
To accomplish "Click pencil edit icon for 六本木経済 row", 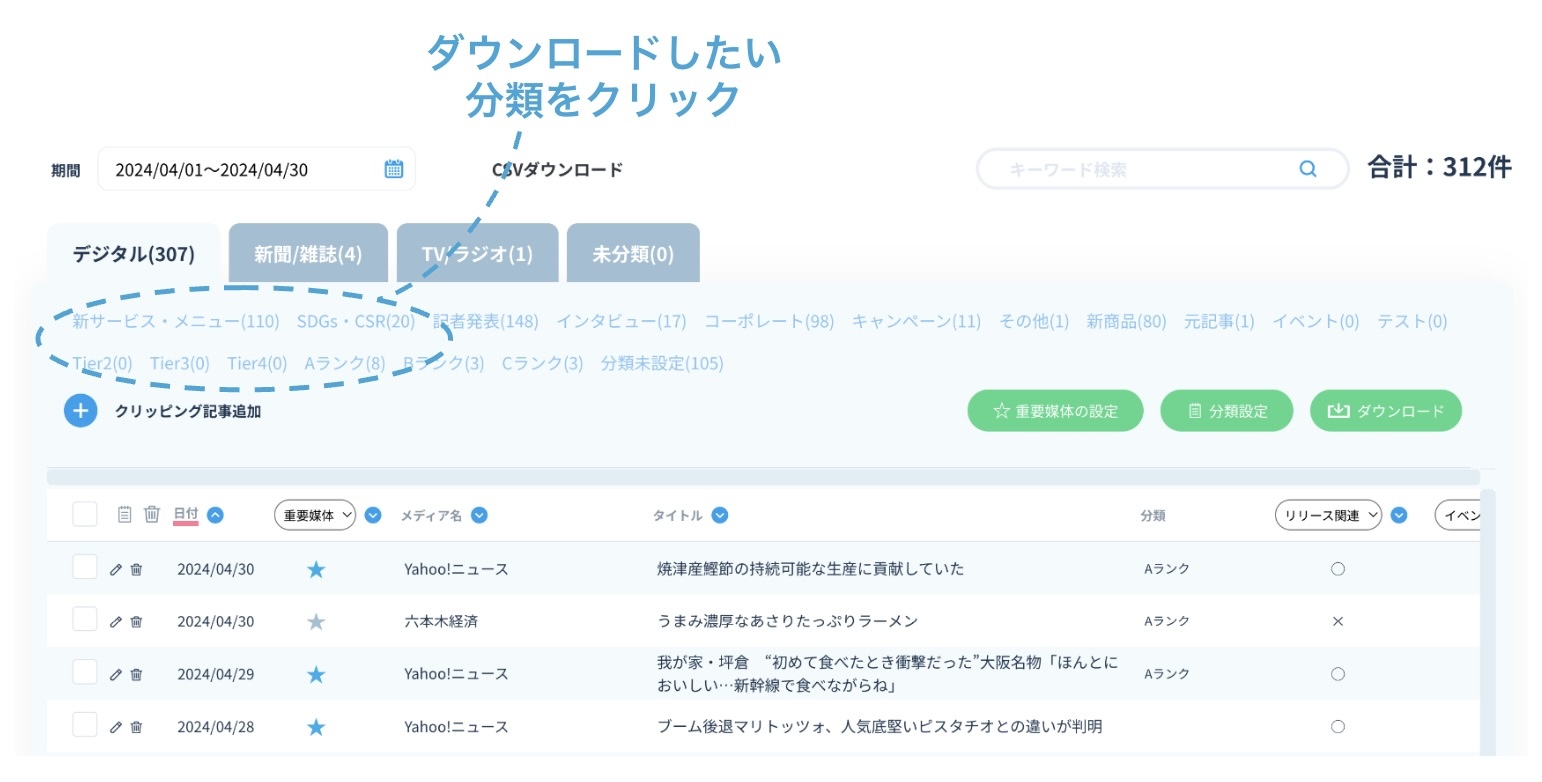I will [x=116, y=622].
